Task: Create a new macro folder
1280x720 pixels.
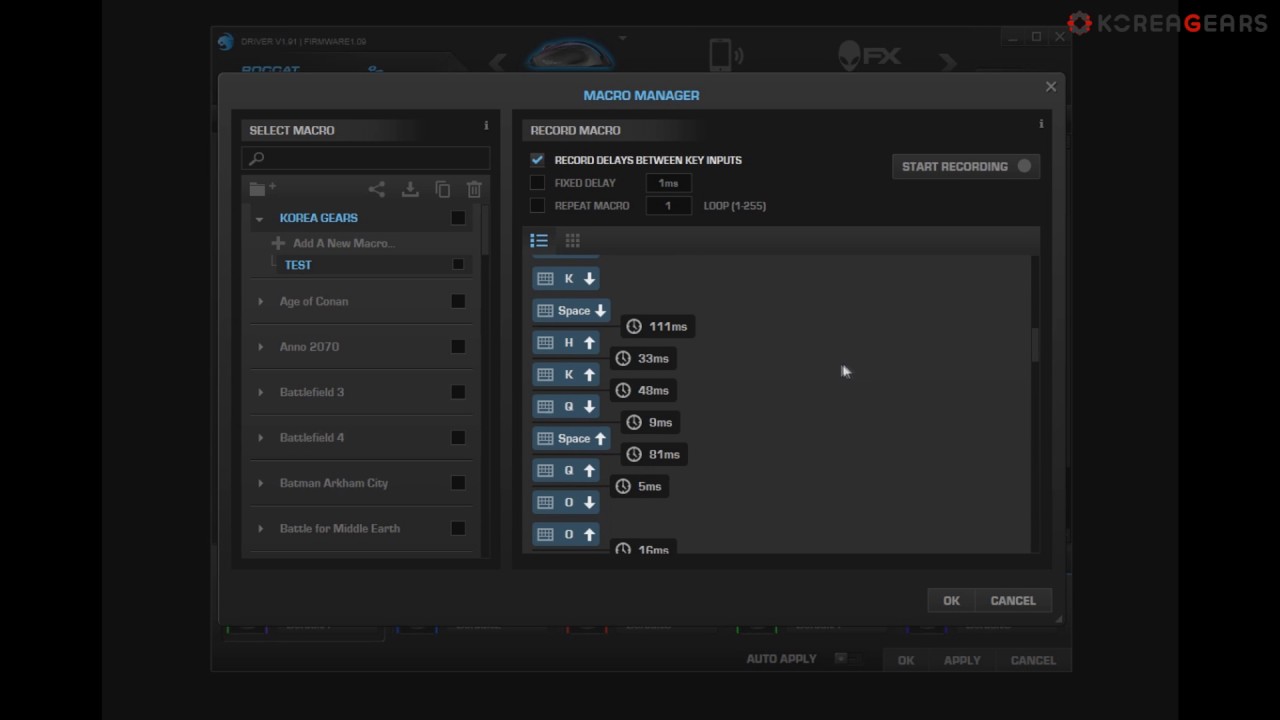Action: (262, 189)
